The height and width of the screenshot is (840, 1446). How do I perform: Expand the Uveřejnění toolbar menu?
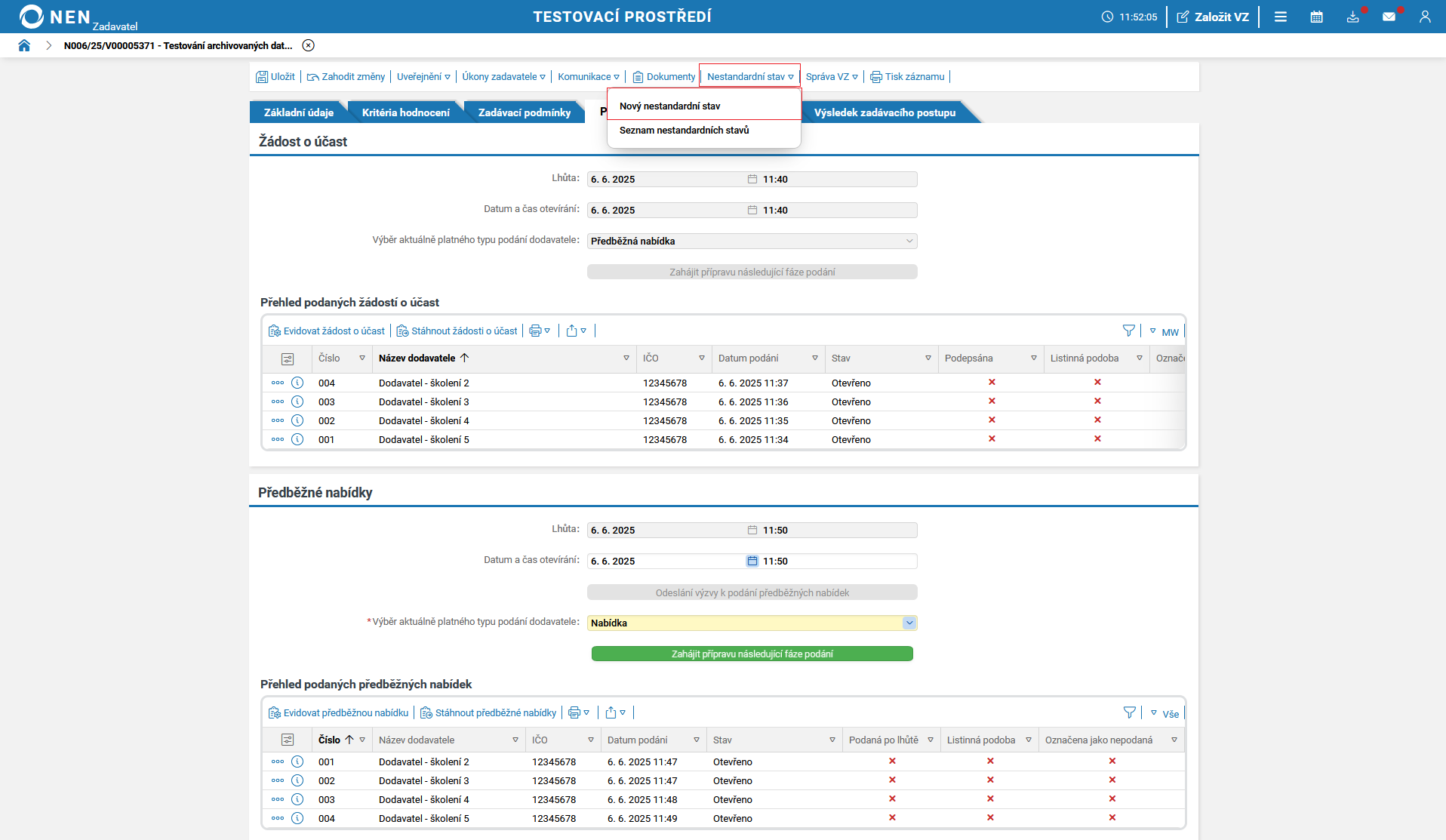click(x=423, y=77)
